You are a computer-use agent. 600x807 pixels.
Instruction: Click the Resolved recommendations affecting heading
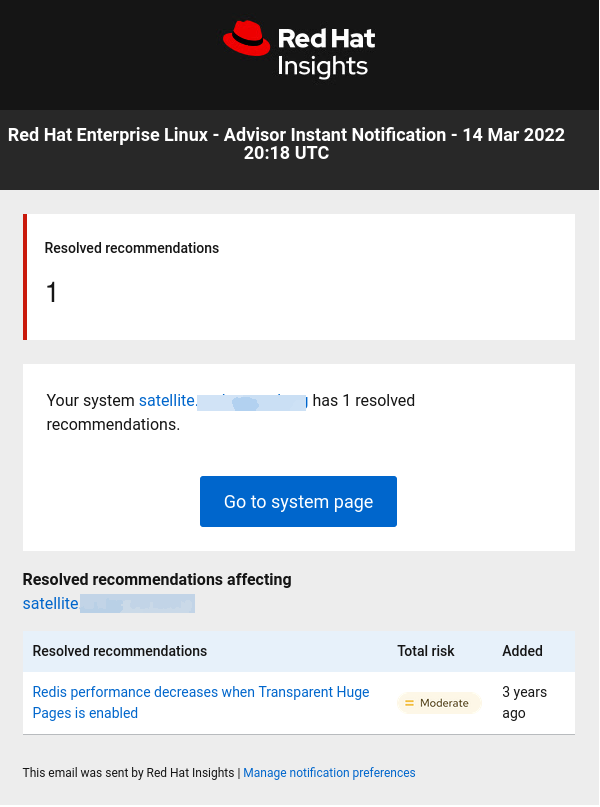pyautogui.click(x=157, y=579)
